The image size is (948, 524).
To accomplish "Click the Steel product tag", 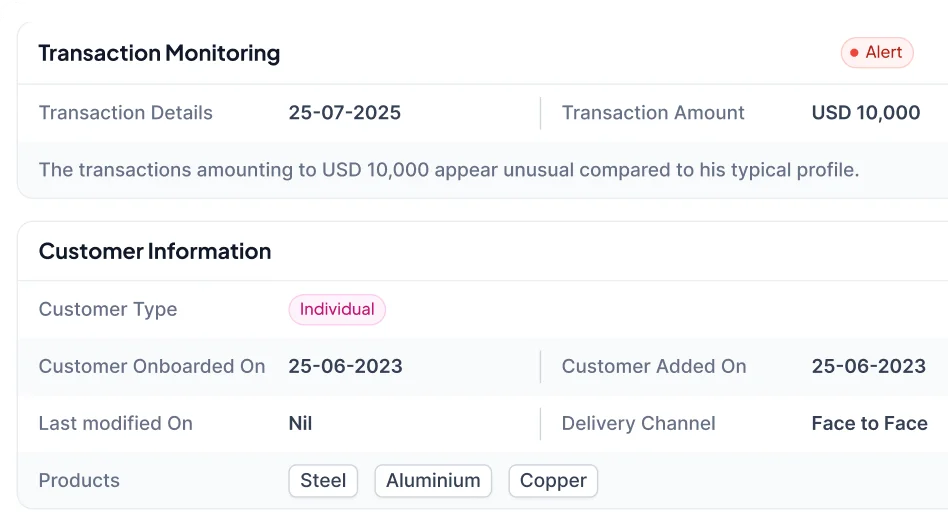I will tap(323, 481).
